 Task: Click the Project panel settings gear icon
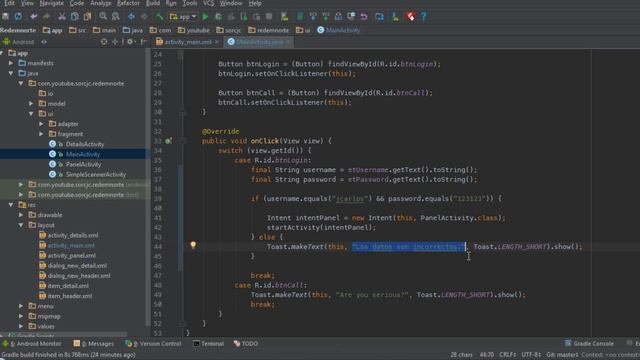130,42
